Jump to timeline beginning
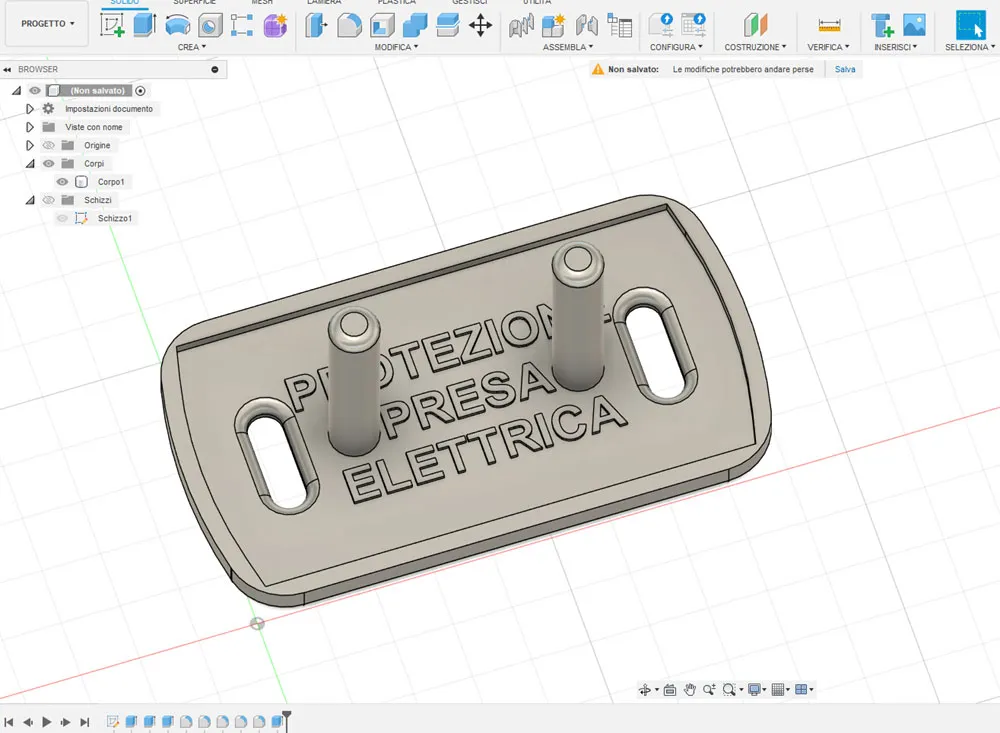 (x=9, y=722)
